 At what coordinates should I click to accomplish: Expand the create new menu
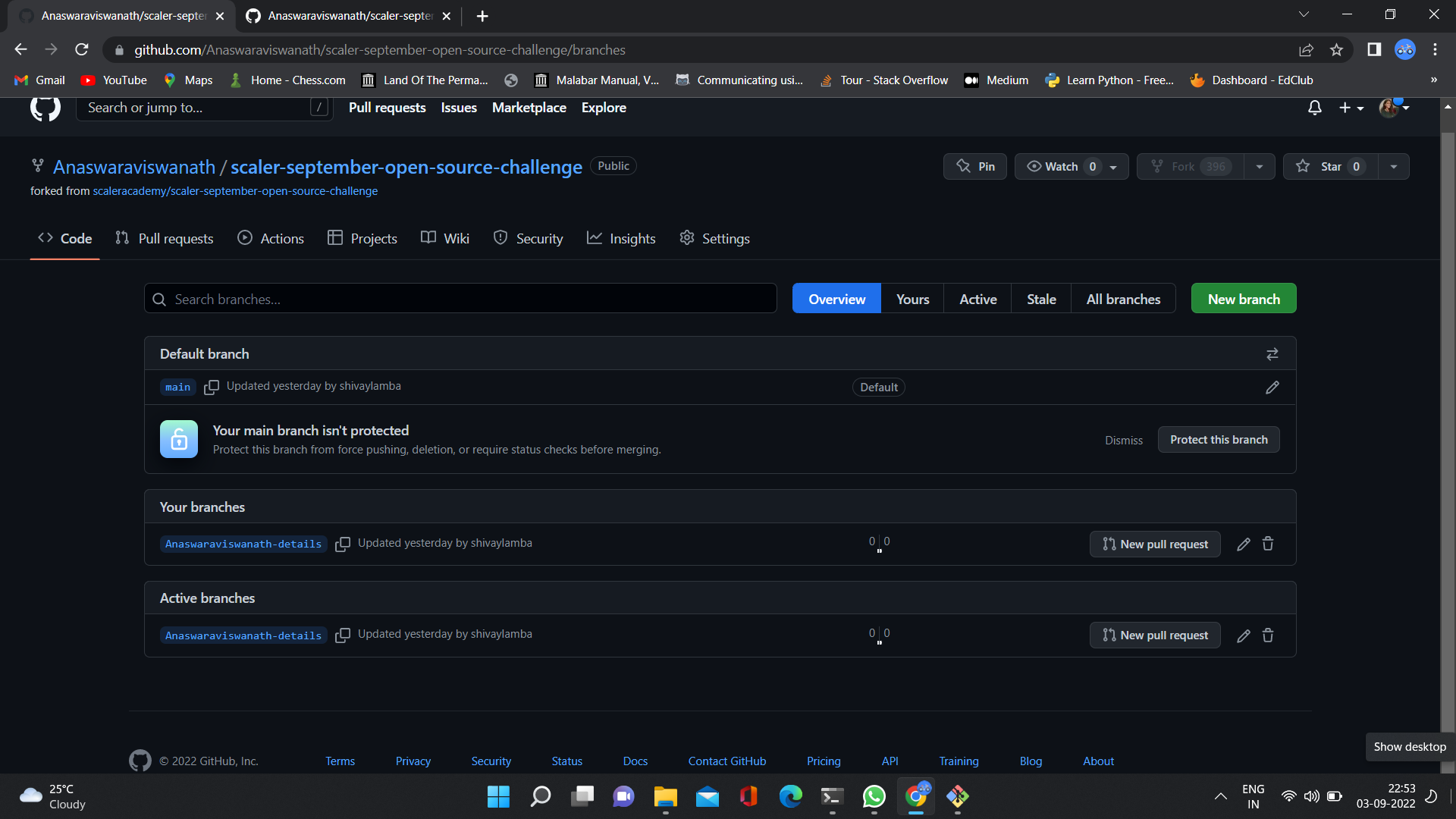point(1351,108)
